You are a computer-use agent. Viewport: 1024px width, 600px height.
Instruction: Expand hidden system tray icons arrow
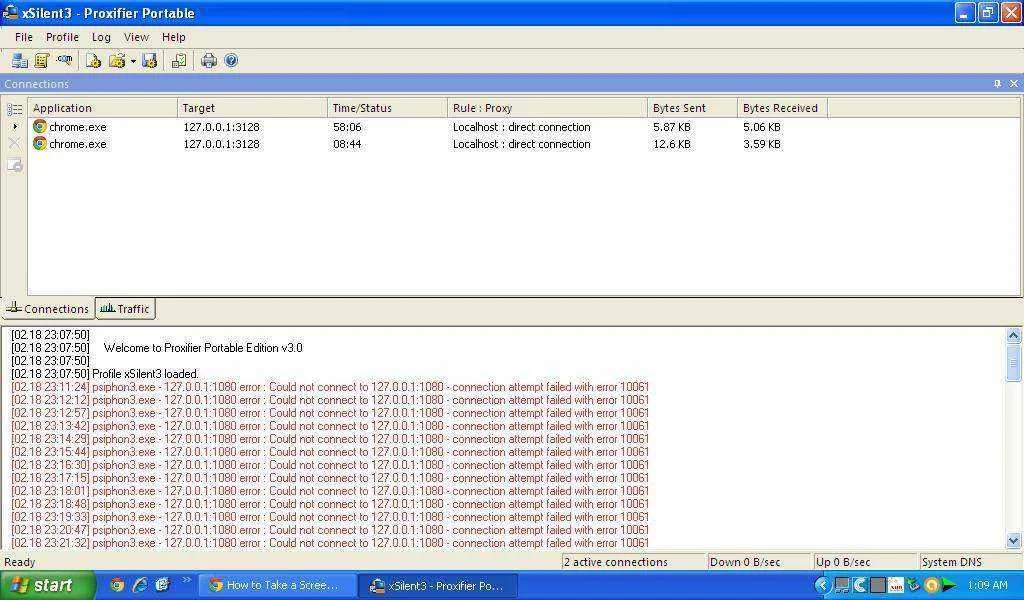click(823, 586)
